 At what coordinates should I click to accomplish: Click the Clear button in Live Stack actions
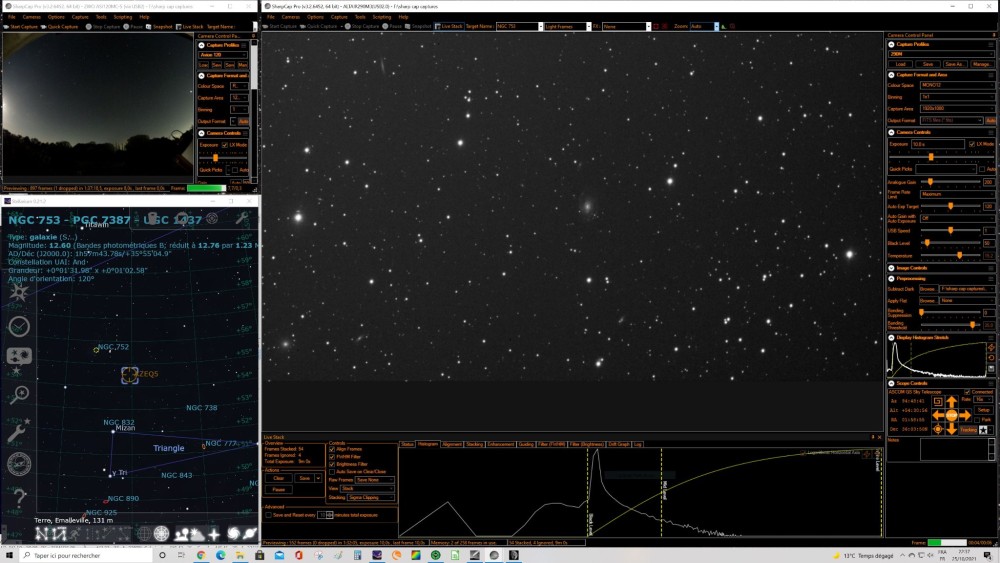(x=279, y=478)
